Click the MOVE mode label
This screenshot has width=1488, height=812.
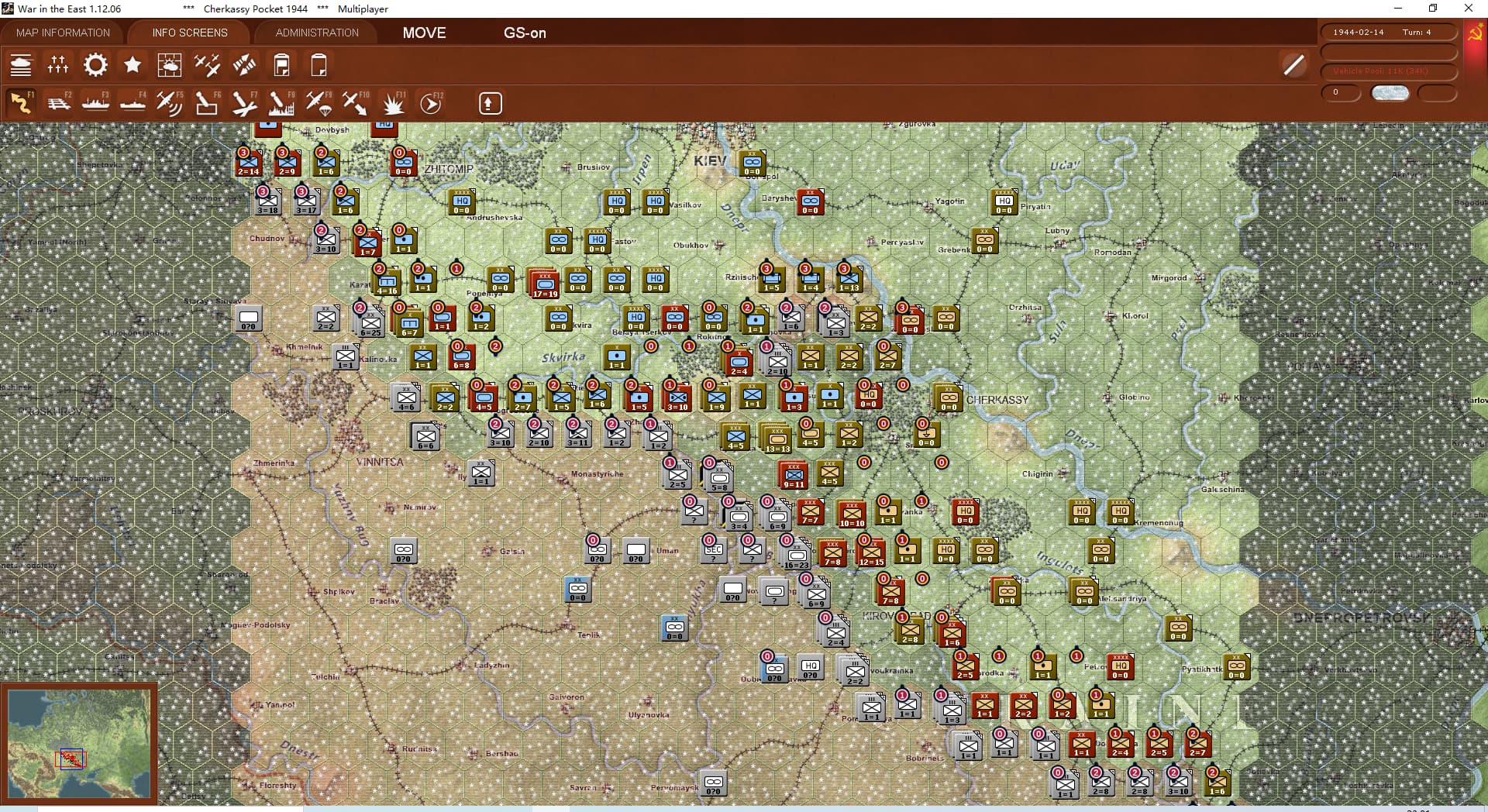[424, 33]
